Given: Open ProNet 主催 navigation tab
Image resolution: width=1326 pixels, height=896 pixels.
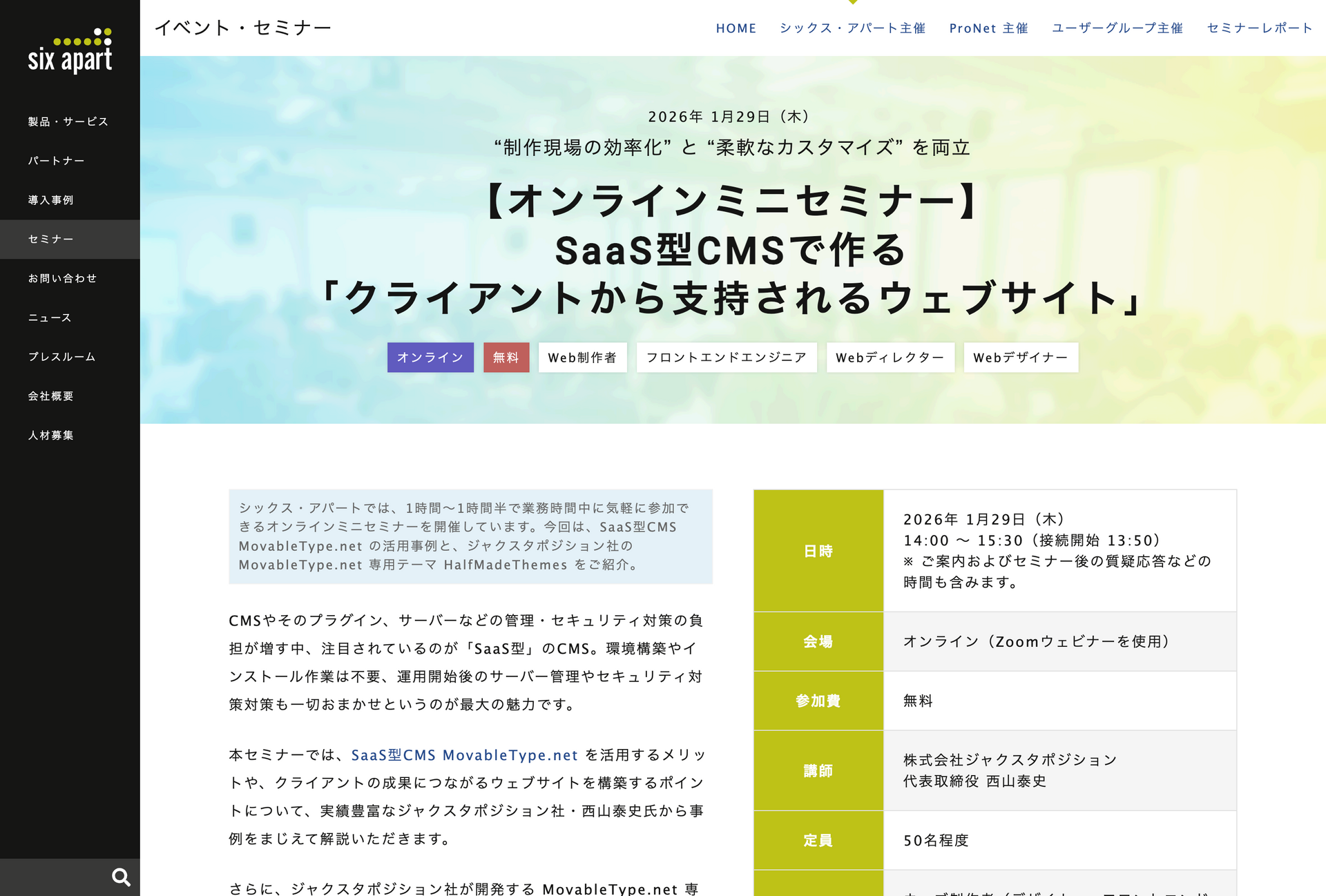Looking at the screenshot, I should 988,28.
